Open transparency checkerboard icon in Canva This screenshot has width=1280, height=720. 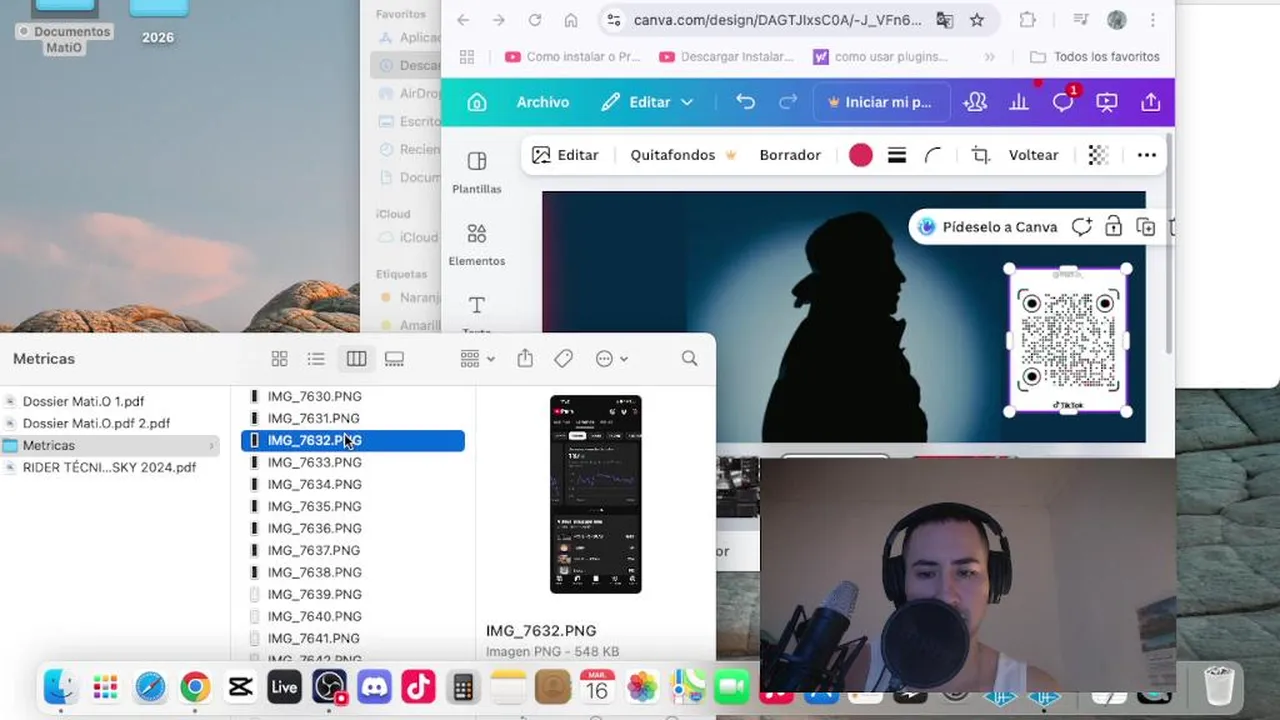pos(1098,155)
